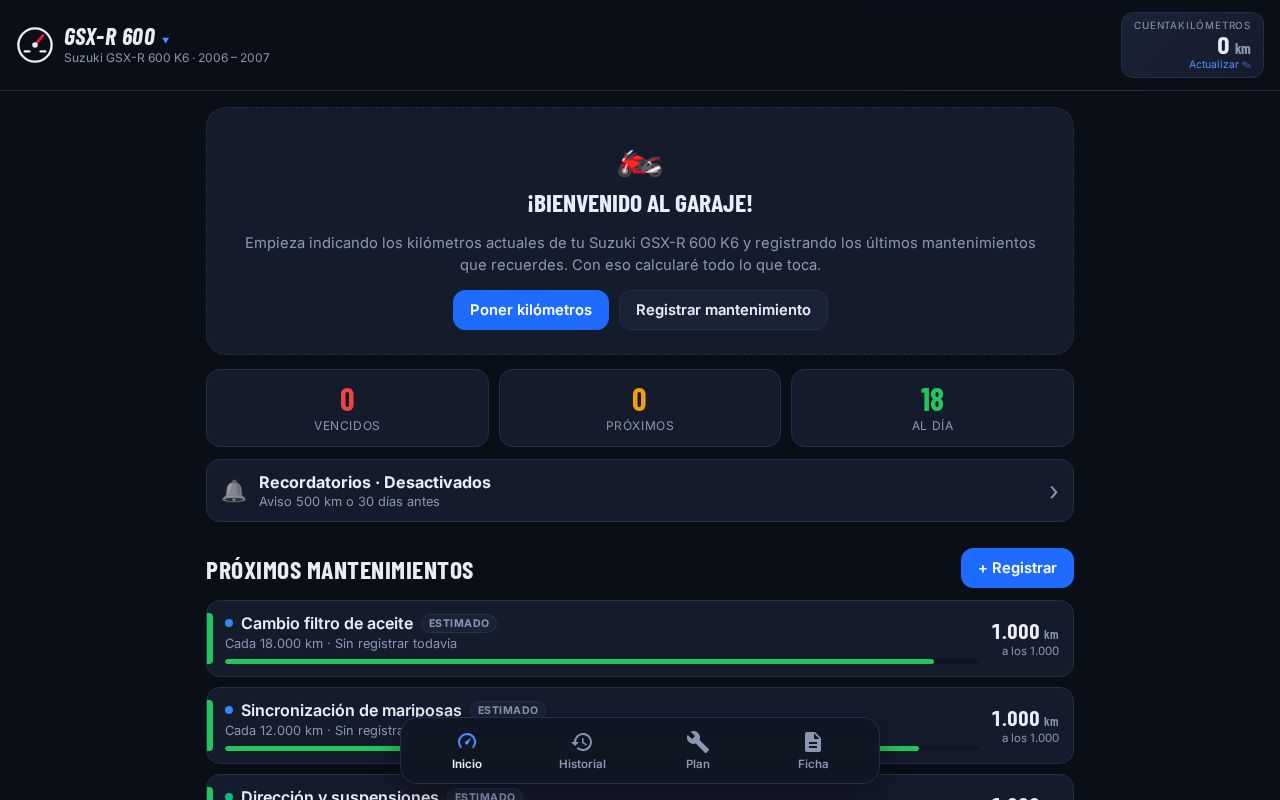This screenshot has width=1280, height=800.
Task: Open the Ficha document icon
Action: point(813,741)
